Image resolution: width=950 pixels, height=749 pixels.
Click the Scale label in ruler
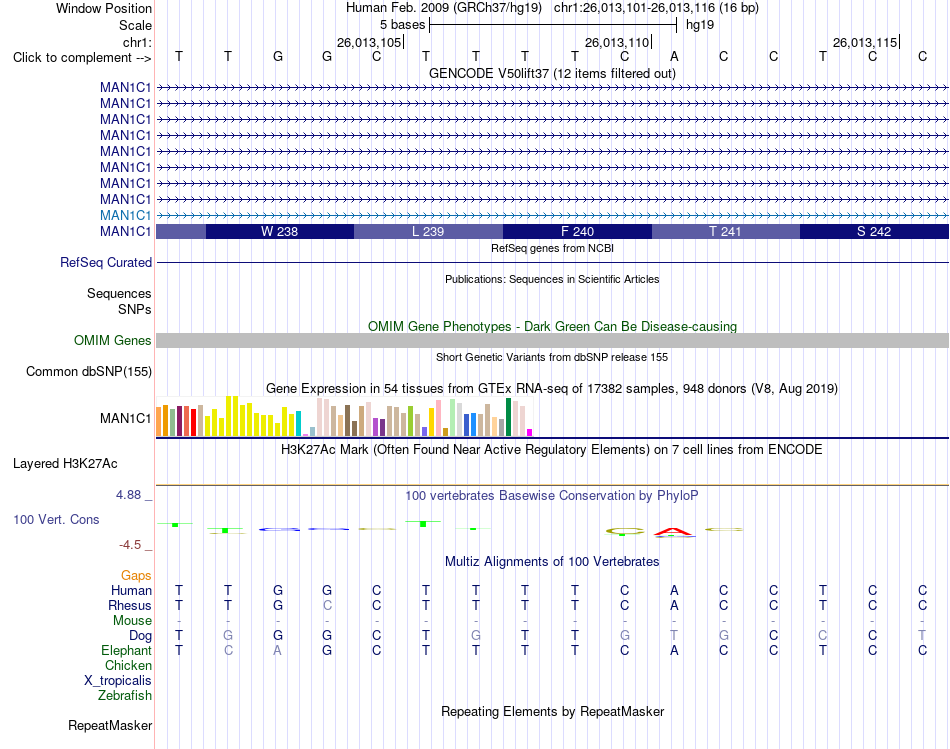[135, 25]
